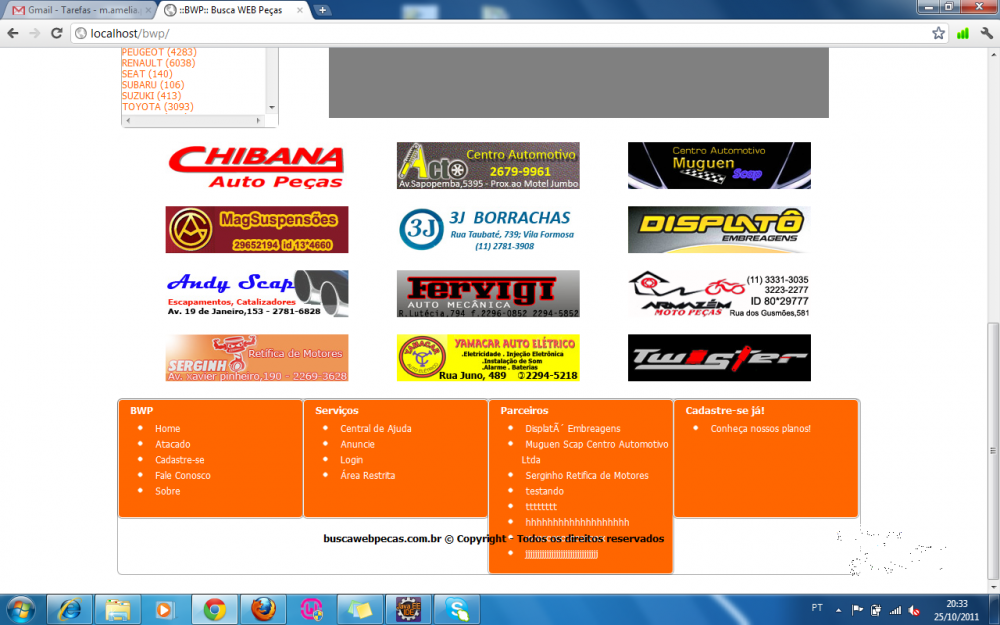
Task: Open Skype from the taskbar
Action: point(457,609)
